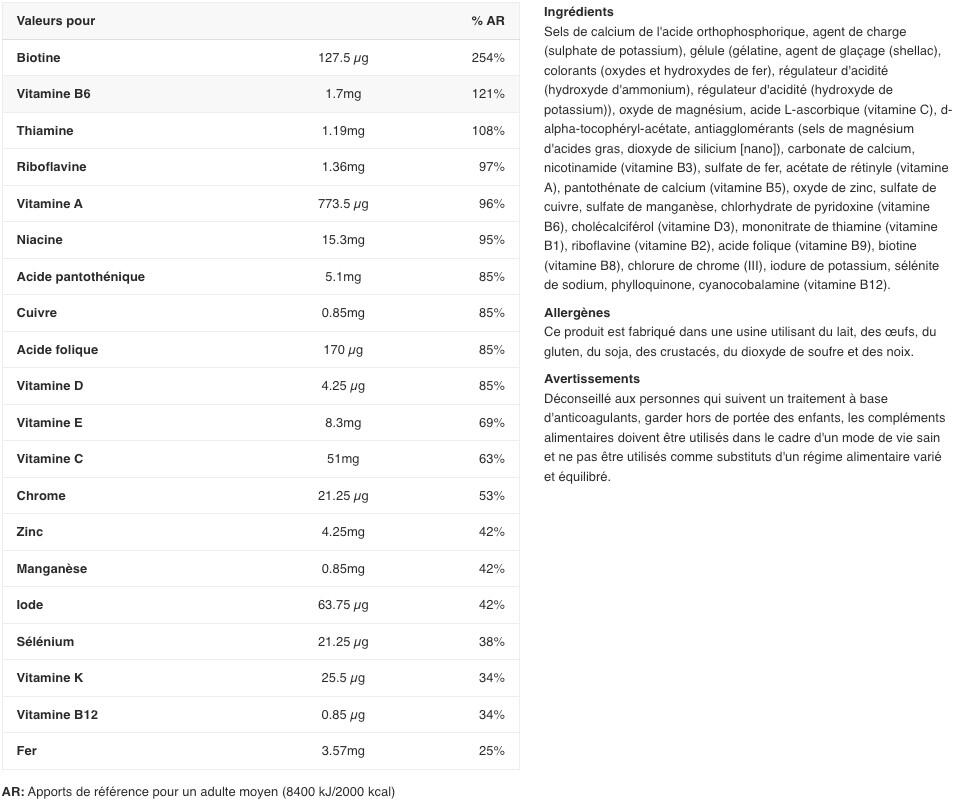Click the Chrome row label
Screen dimensions: 956x806
41,496
